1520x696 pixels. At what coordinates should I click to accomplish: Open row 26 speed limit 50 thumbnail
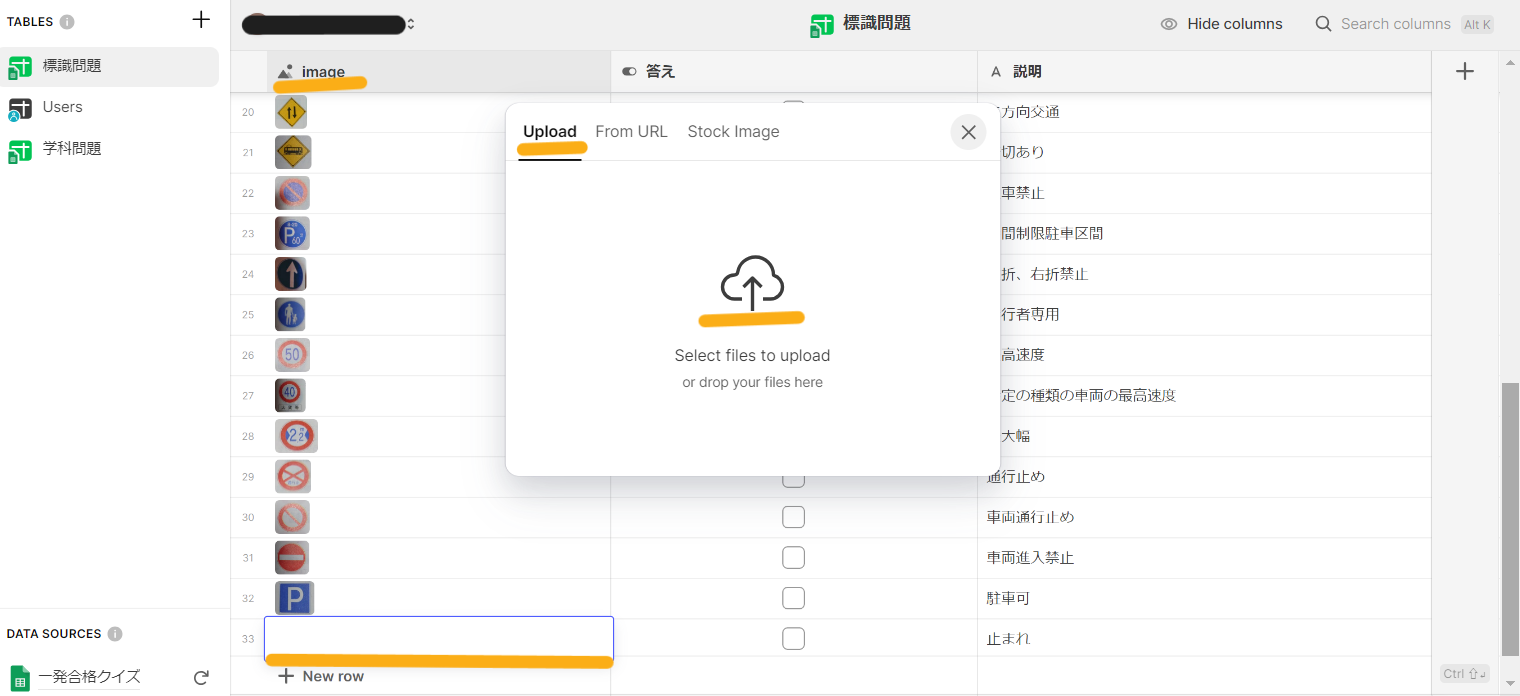tap(292, 355)
